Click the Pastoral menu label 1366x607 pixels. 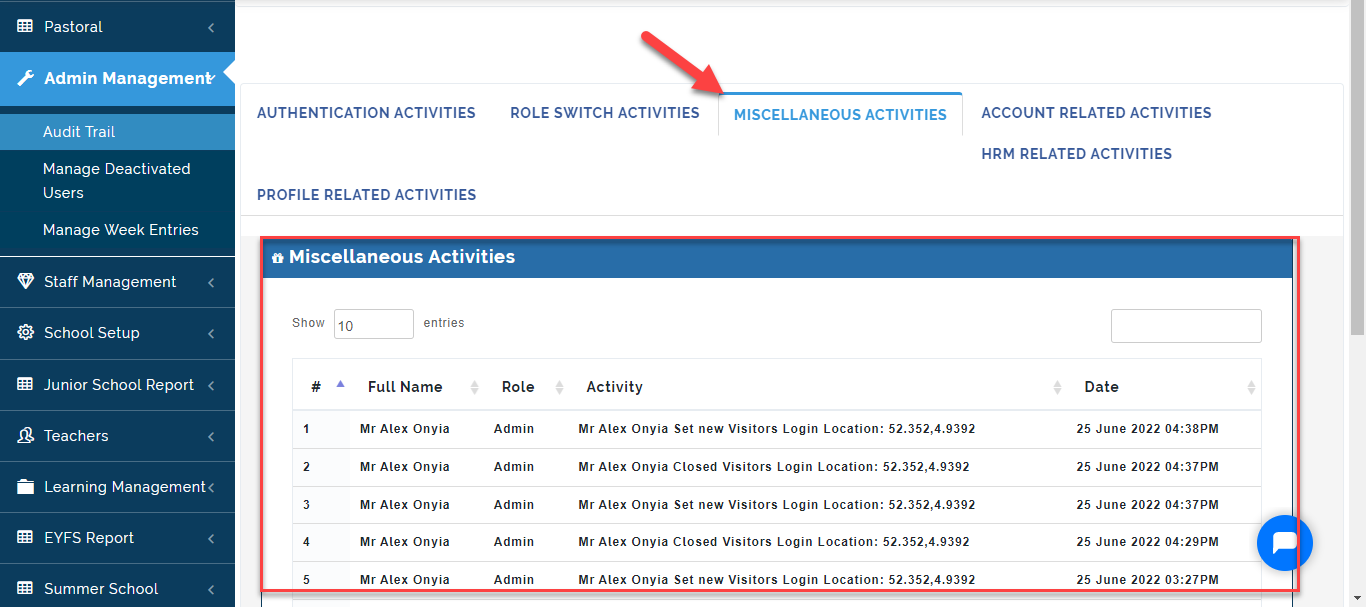pyautogui.click(x=73, y=27)
